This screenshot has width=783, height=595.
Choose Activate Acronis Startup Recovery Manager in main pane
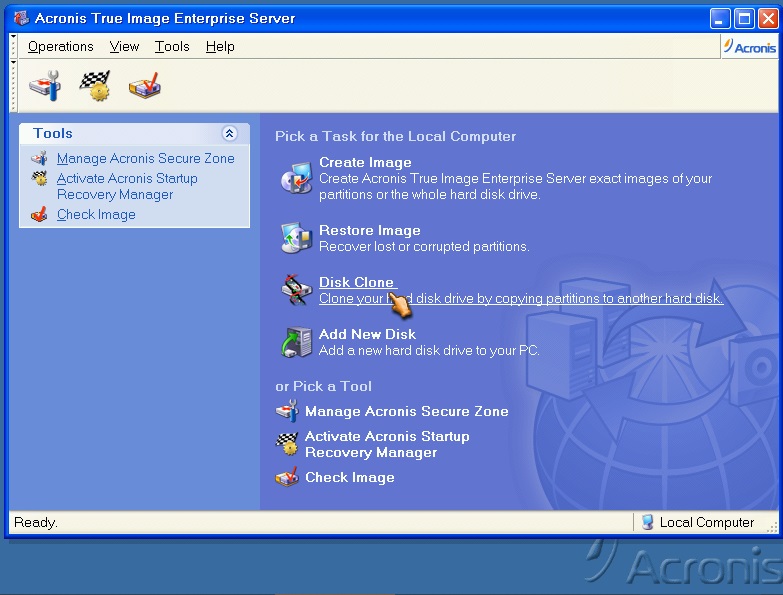(x=387, y=444)
